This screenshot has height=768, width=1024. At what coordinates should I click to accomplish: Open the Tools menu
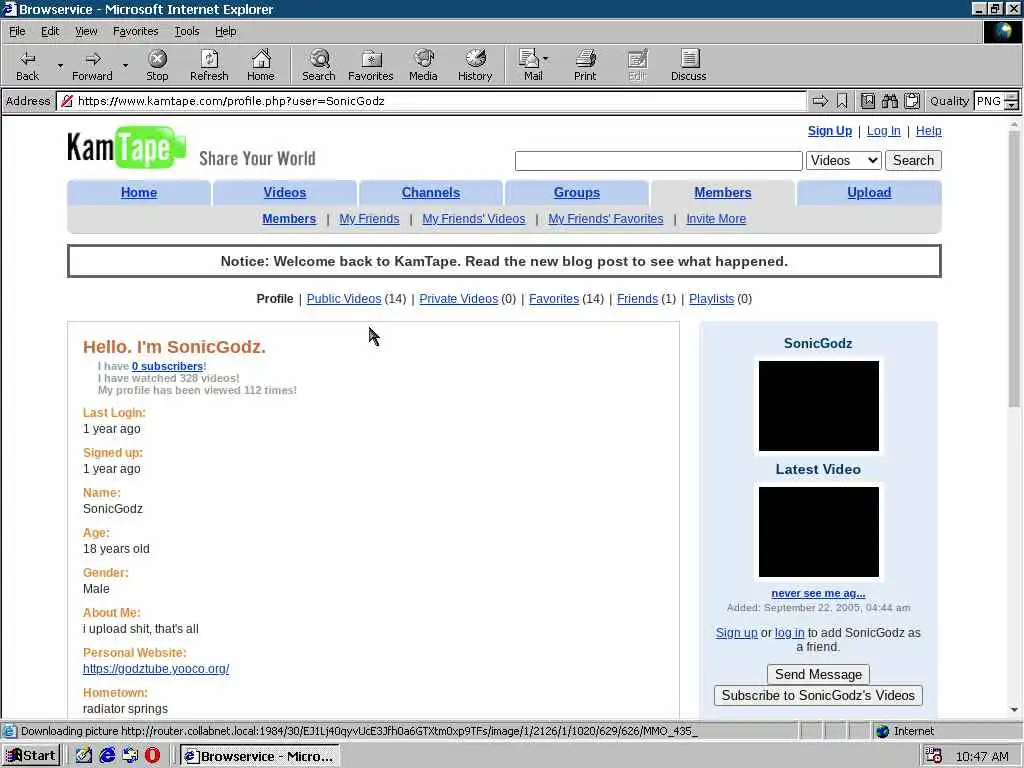pyautogui.click(x=186, y=31)
